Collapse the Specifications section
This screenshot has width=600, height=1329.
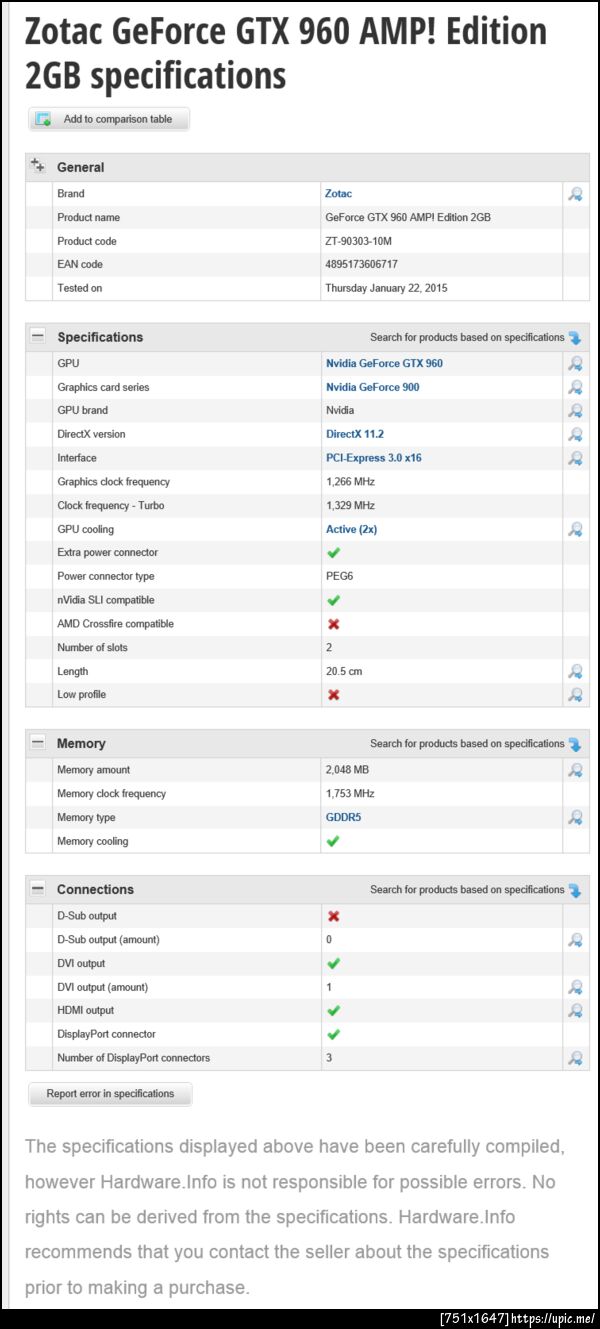pyautogui.click(x=38, y=337)
